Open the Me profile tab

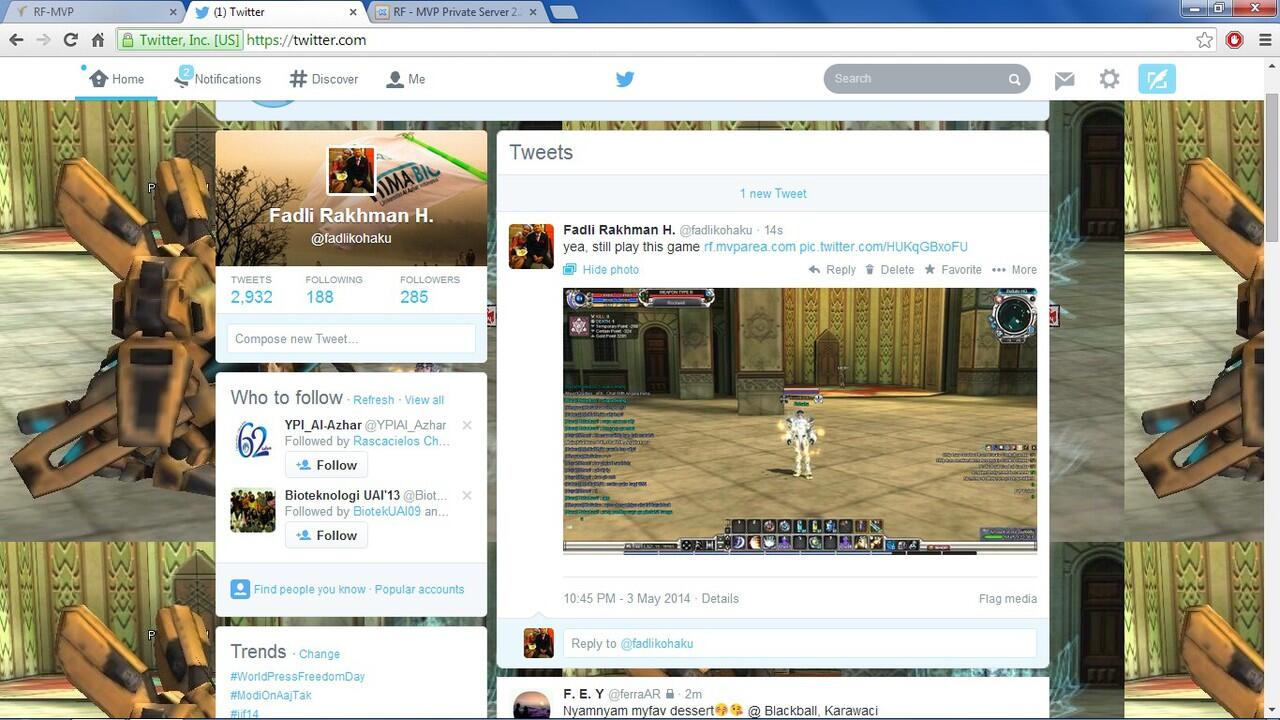click(x=406, y=79)
